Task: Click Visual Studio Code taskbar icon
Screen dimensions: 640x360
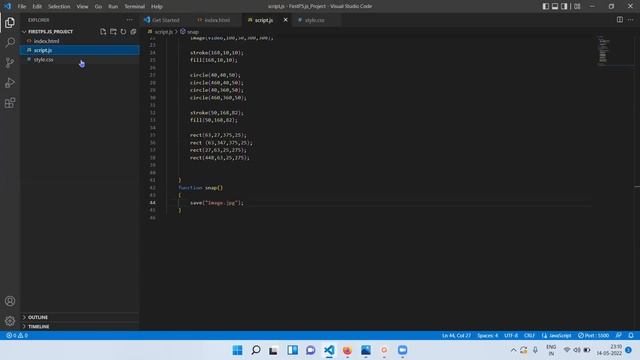Action: (329, 350)
